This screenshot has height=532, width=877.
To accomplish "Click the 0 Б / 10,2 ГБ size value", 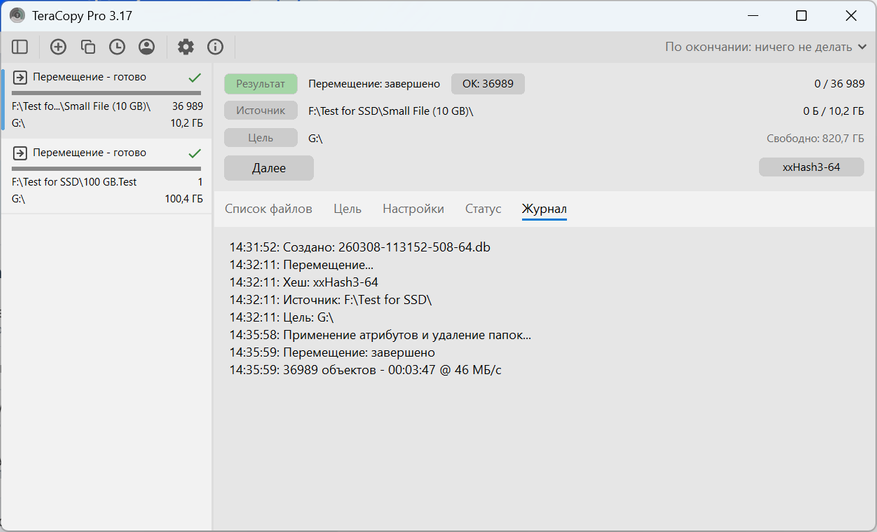I will click(833, 111).
